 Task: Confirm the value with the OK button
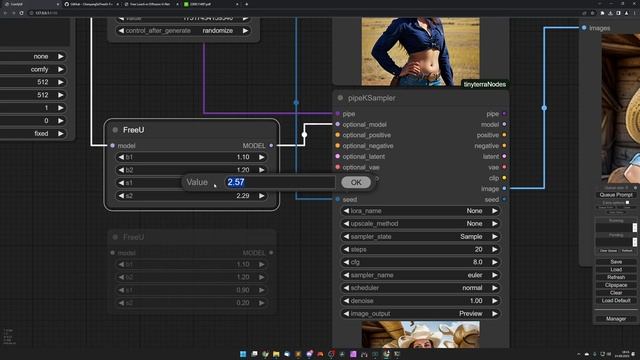point(356,182)
